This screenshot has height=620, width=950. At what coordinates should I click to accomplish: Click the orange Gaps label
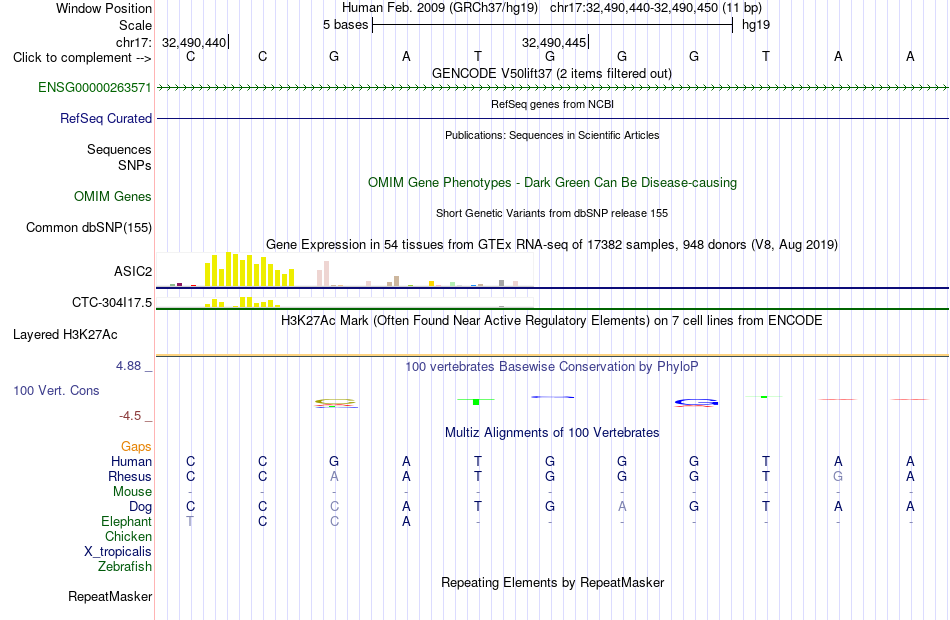[x=136, y=446]
